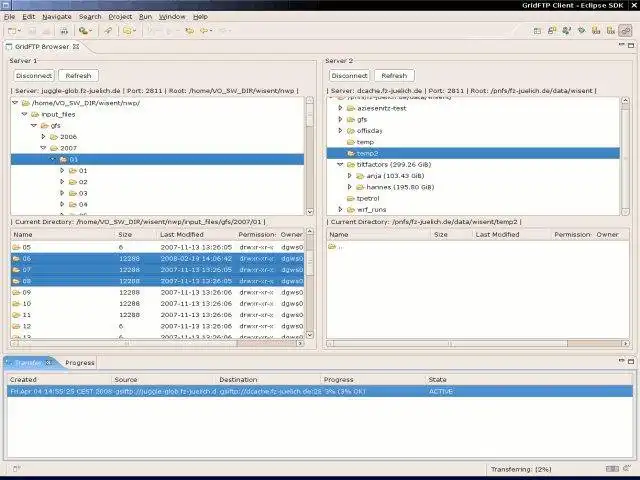The image size is (640, 480).
Task: Click the parent folder ".." icon in Server 2 table
Action: click(332, 247)
